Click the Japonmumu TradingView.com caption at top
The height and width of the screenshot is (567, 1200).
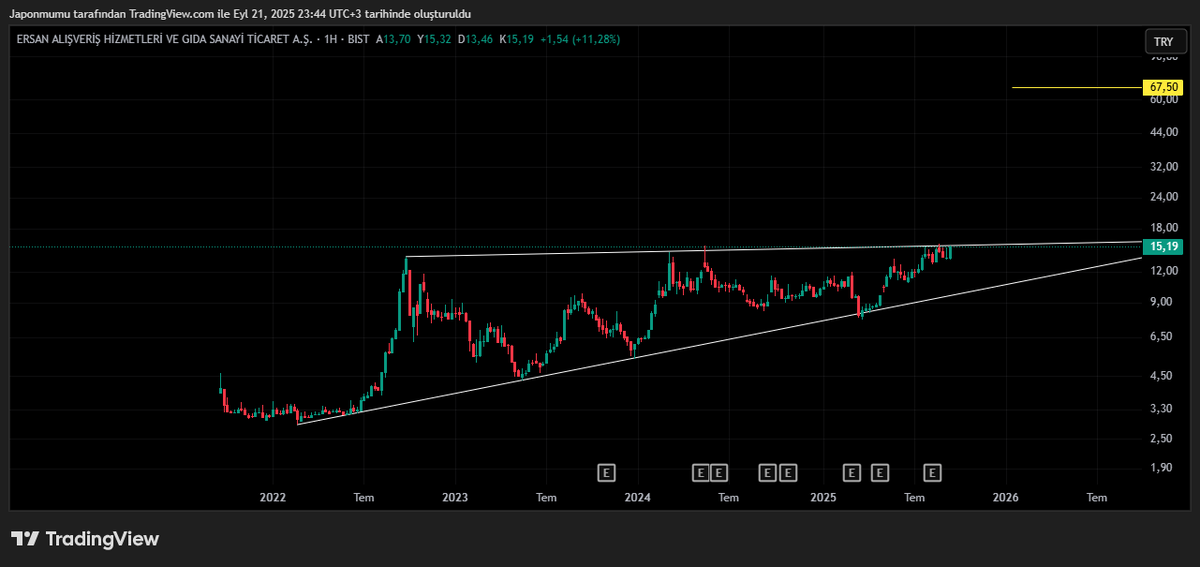[240, 14]
